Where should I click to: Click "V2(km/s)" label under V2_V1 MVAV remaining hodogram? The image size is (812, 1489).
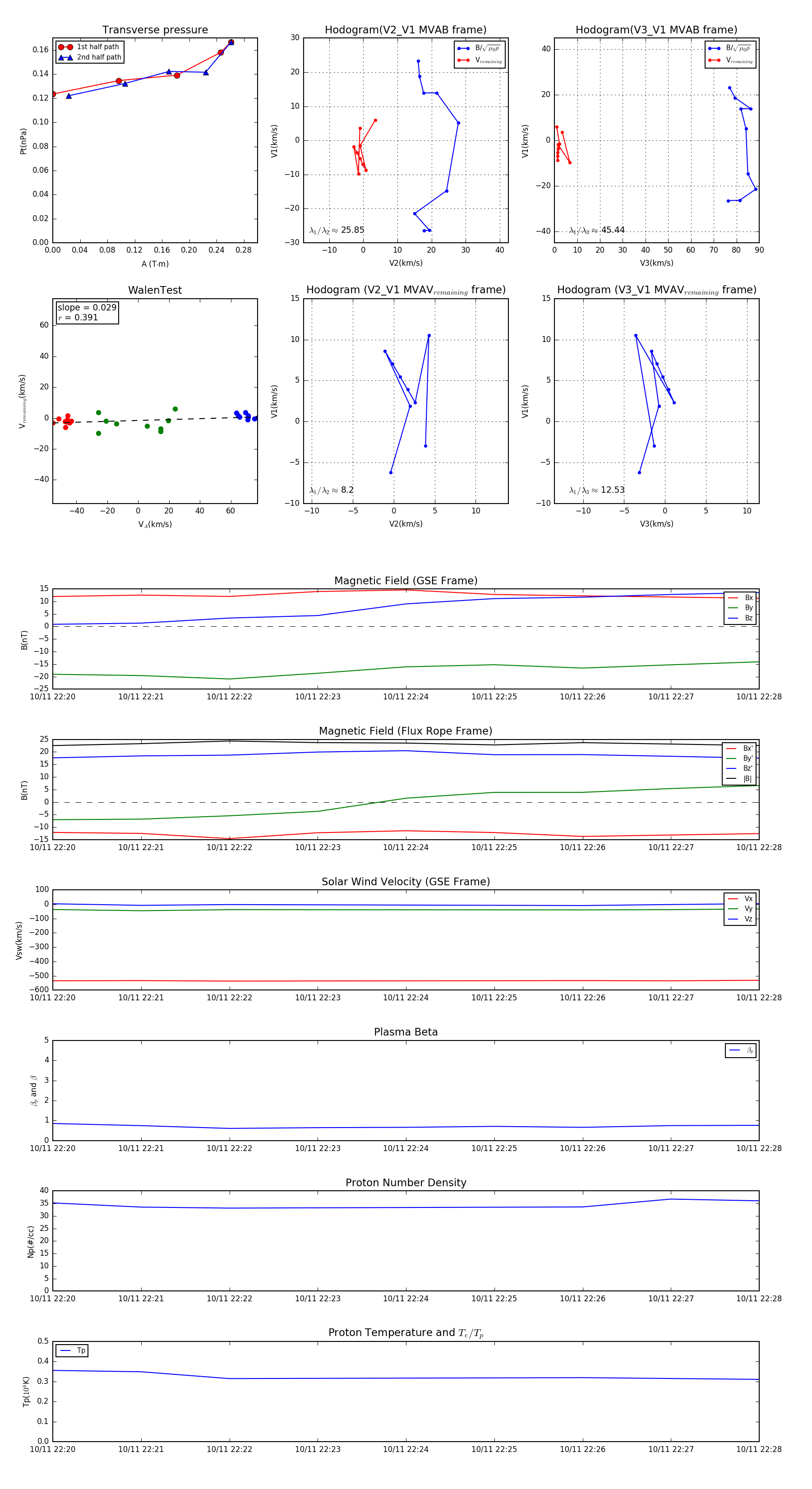[406, 524]
